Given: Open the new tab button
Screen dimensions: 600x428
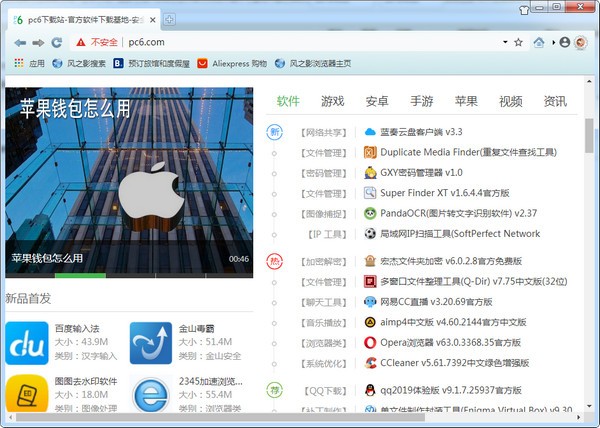Looking at the screenshot, I should (x=169, y=19).
